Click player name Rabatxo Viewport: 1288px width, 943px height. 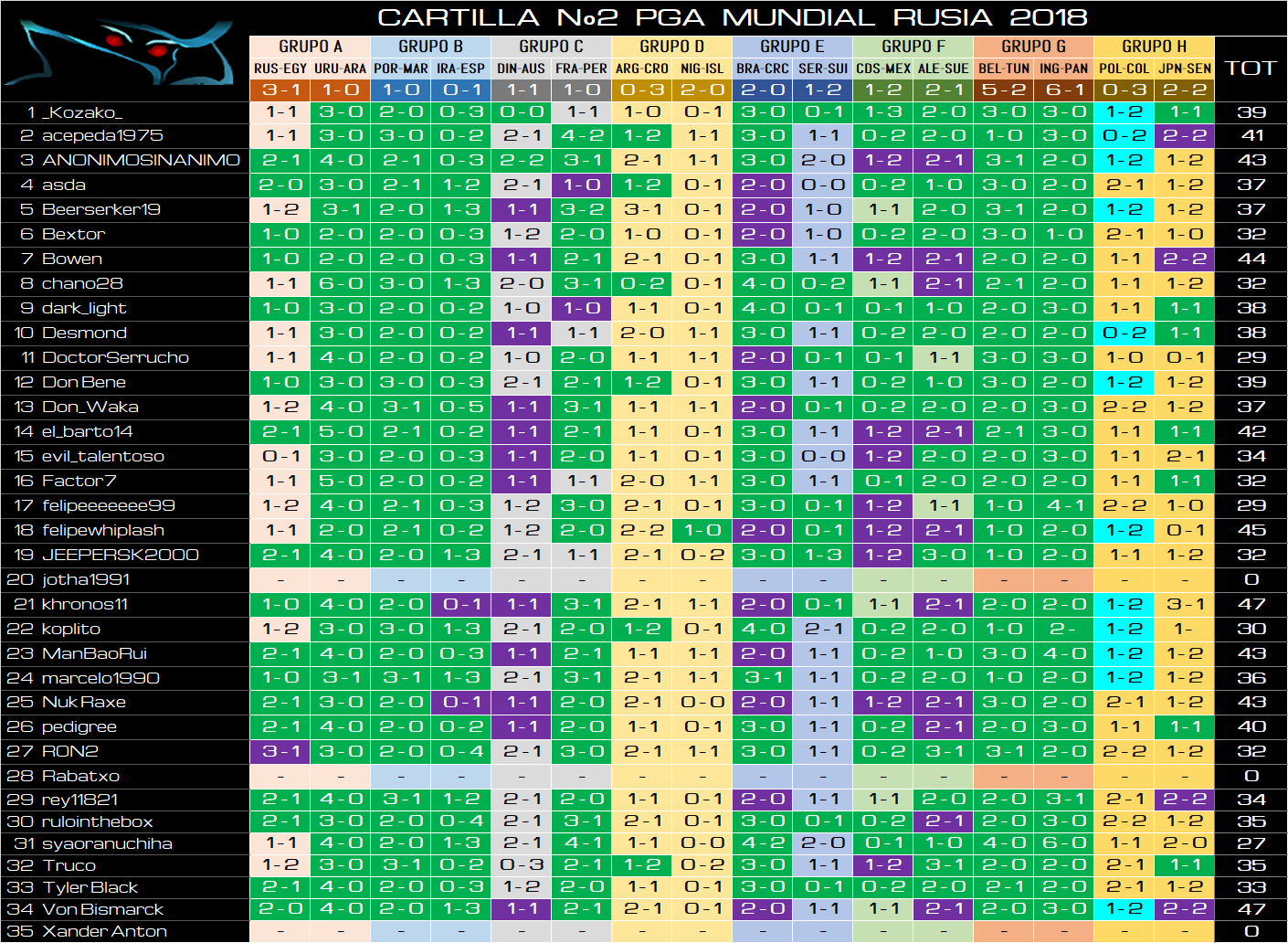click(x=80, y=776)
